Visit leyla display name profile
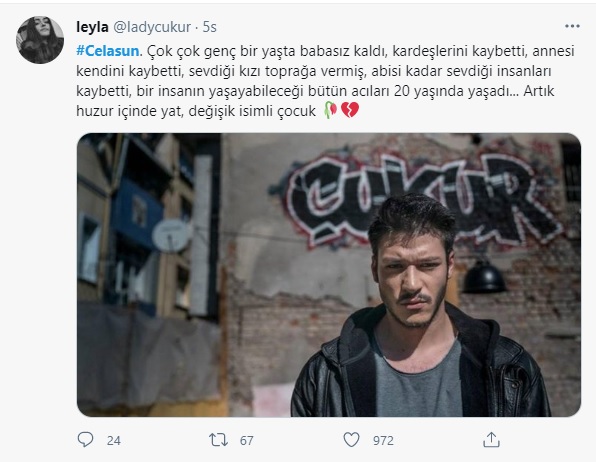 [92, 27]
